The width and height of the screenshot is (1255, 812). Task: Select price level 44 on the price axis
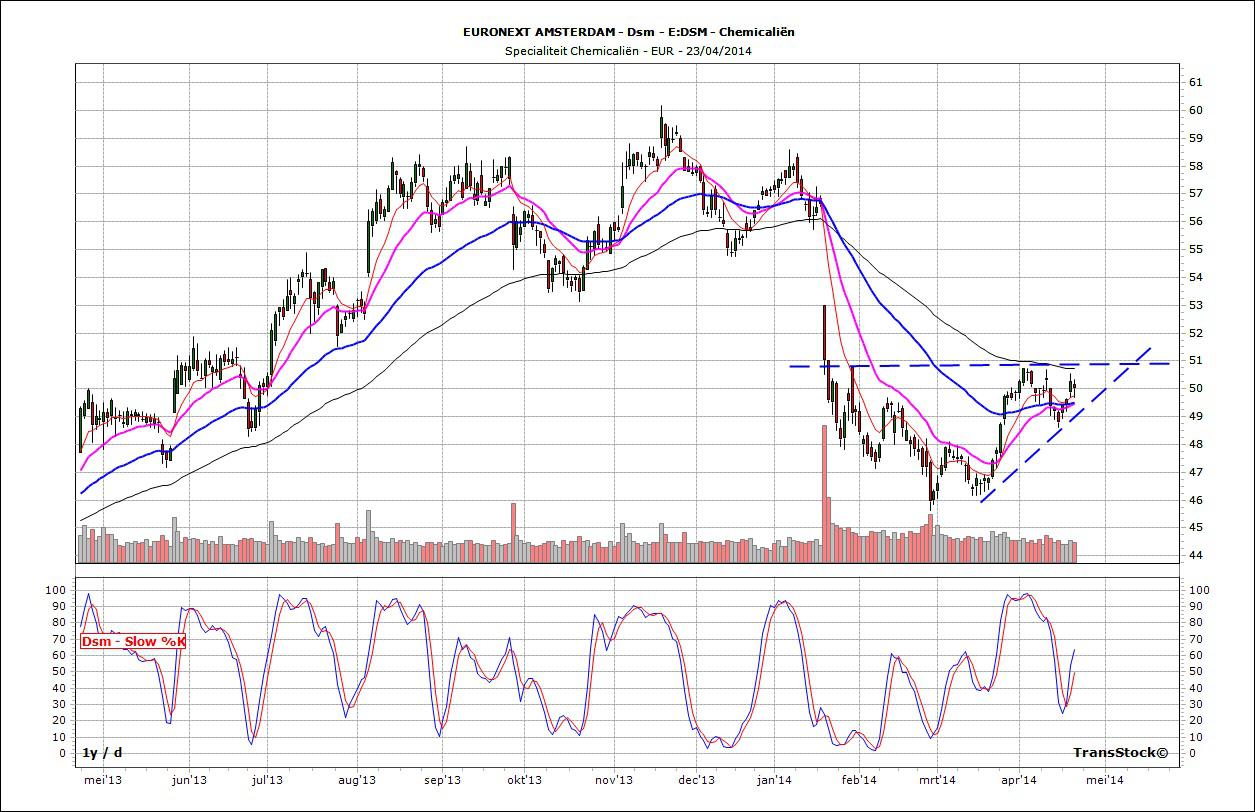pyautogui.click(x=1196, y=555)
